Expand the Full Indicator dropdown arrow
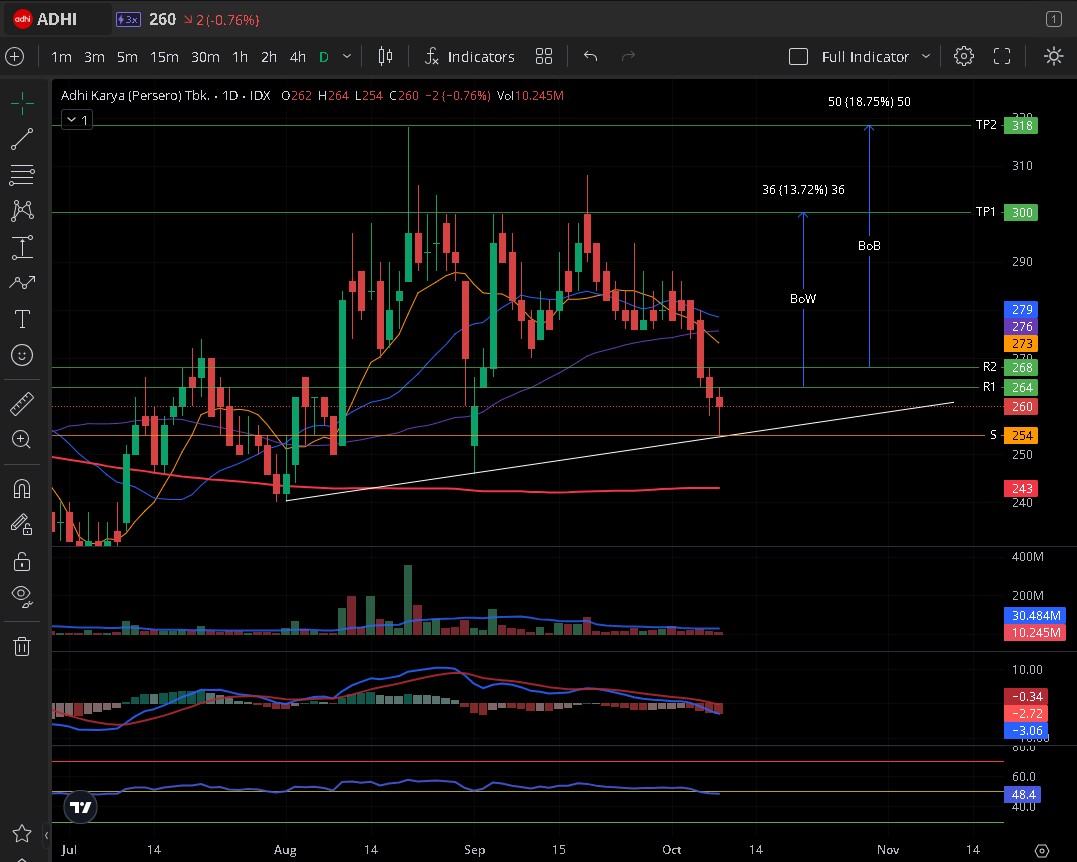1077x862 pixels. tap(926, 57)
